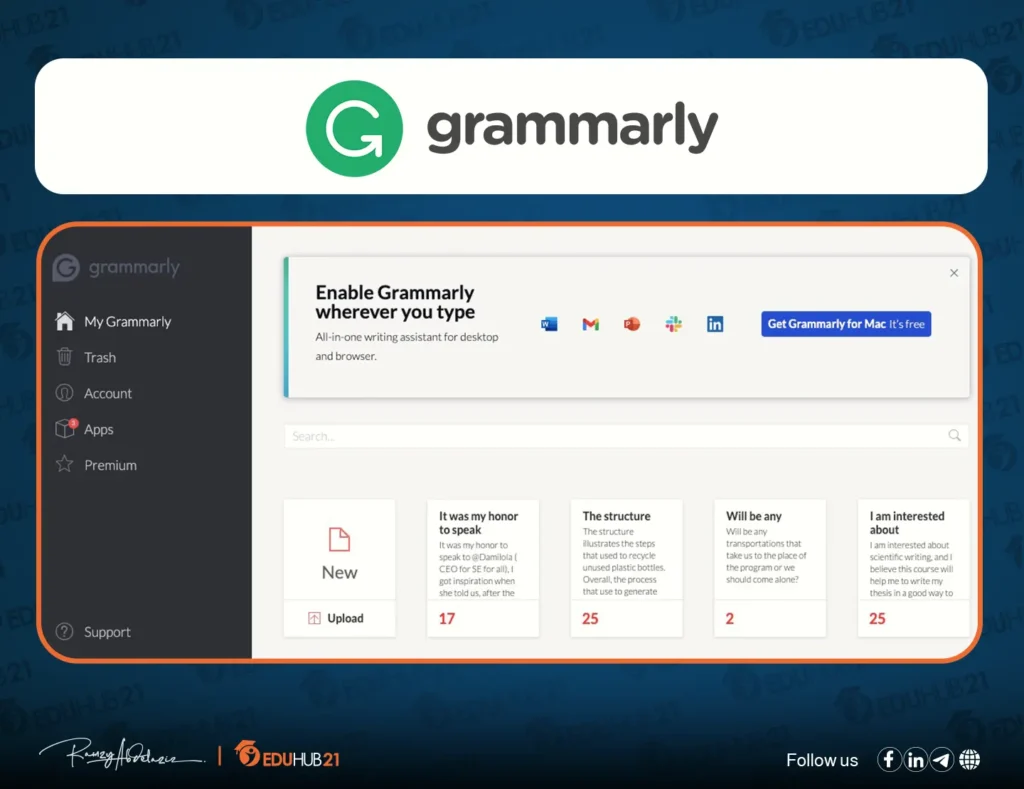The width and height of the screenshot is (1024, 789).
Task: Click the search magnifier icon
Action: coord(954,436)
